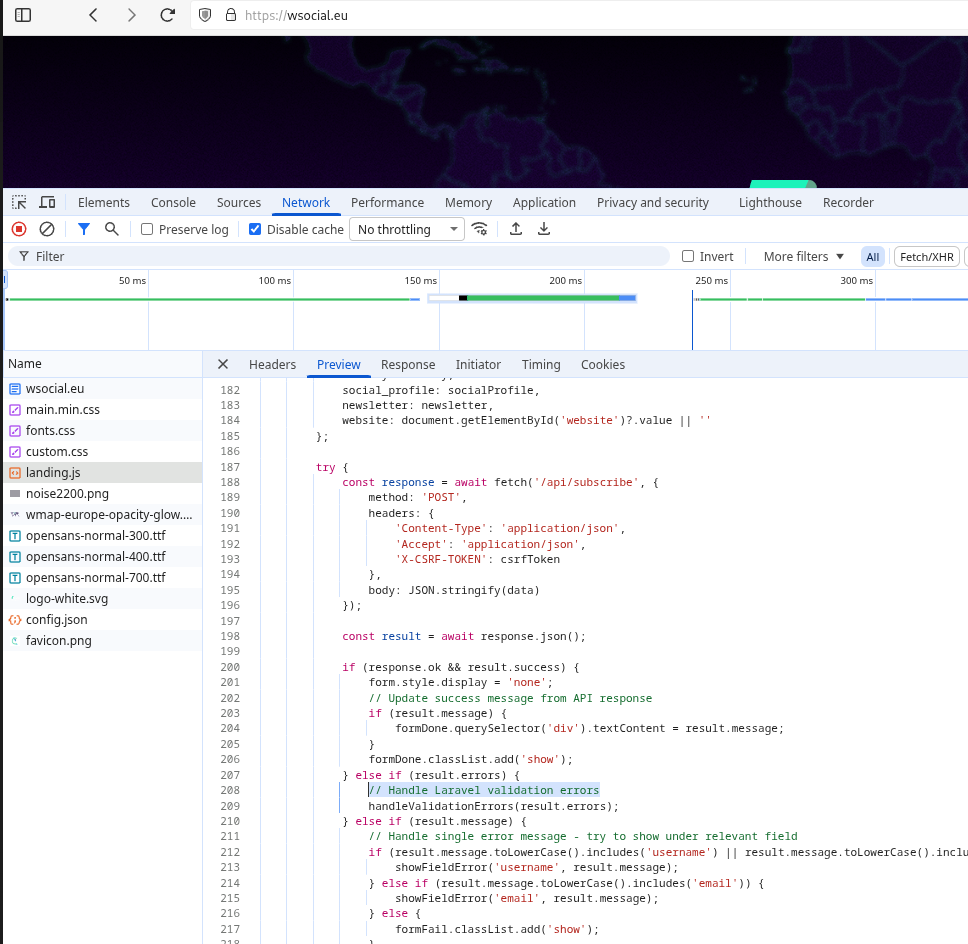This screenshot has height=944, width=968.
Task: Close the request details panel
Action: (x=223, y=365)
